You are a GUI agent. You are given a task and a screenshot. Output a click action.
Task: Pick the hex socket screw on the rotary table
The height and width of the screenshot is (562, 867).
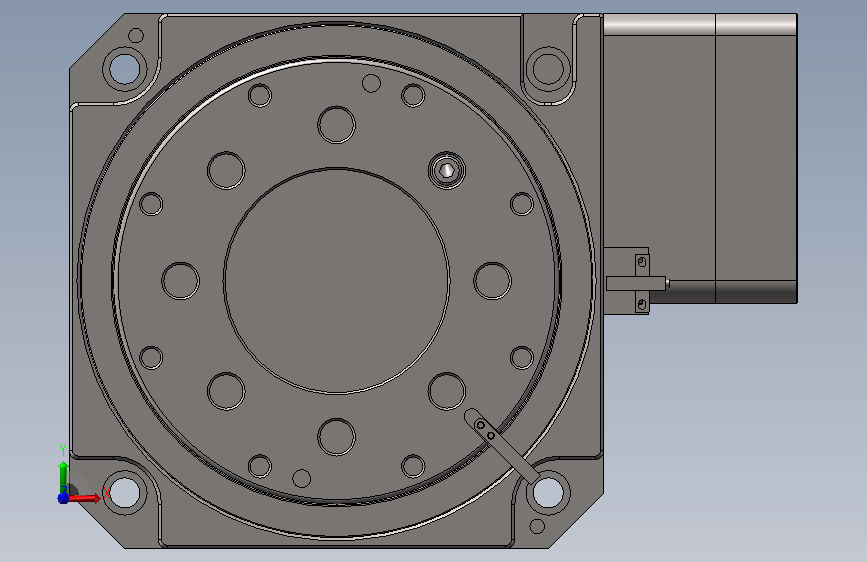coord(447,170)
